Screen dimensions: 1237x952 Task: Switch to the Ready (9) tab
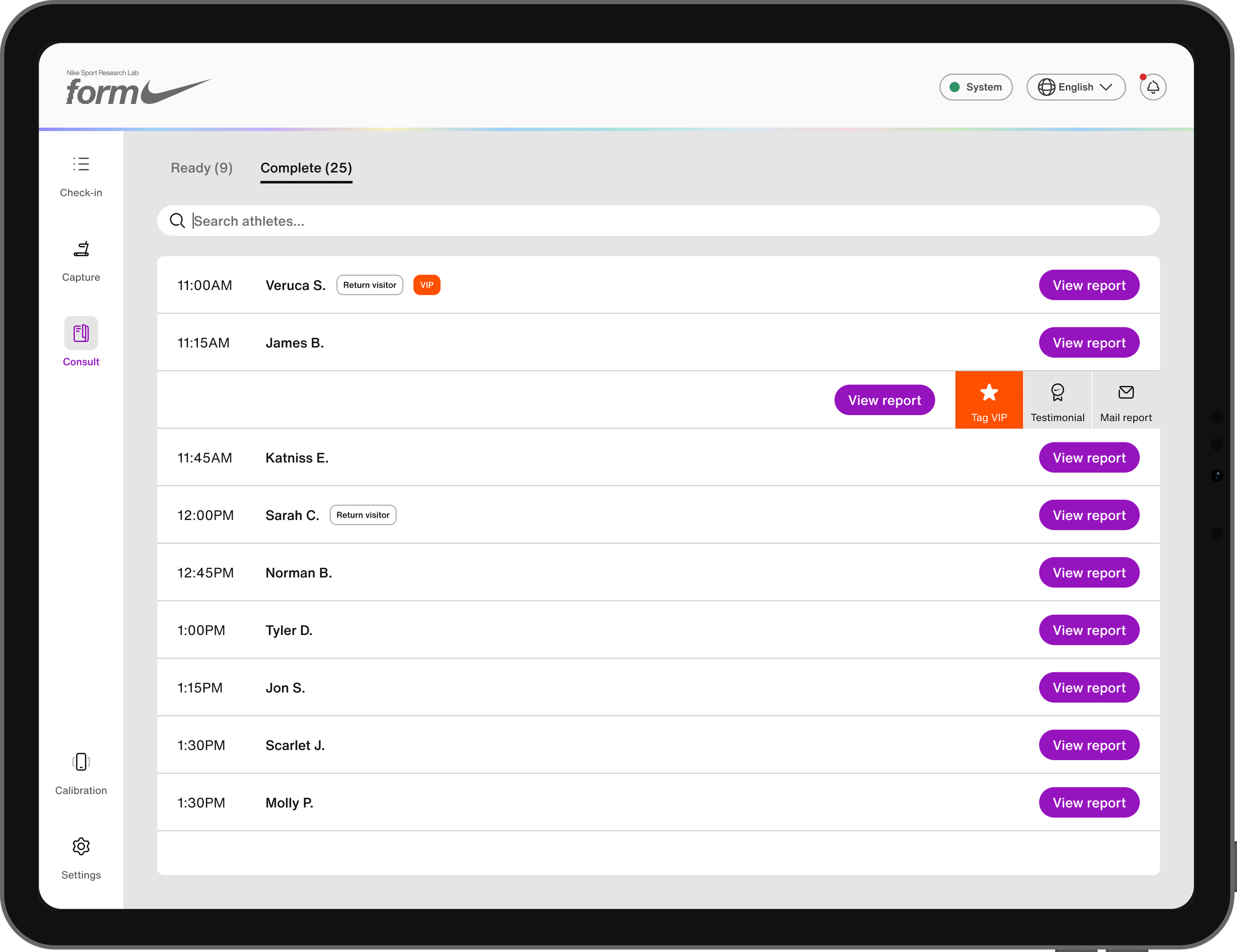[202, 168]
